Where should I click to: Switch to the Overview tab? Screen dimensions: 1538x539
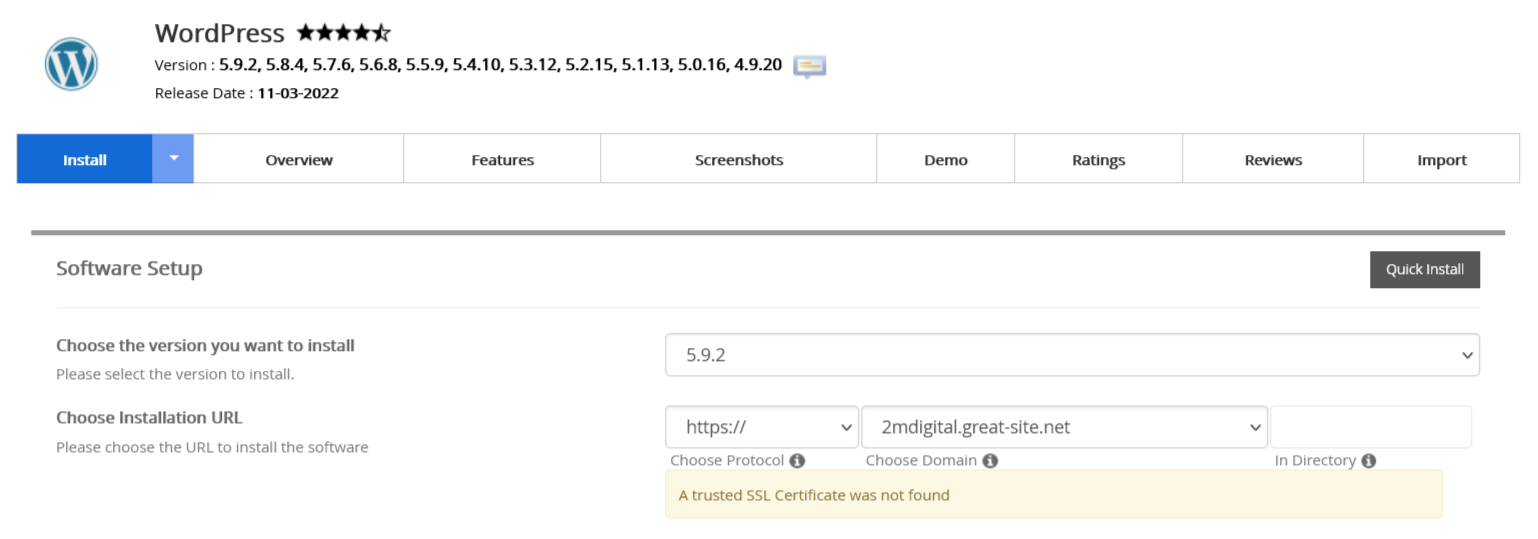pos(299,159)
